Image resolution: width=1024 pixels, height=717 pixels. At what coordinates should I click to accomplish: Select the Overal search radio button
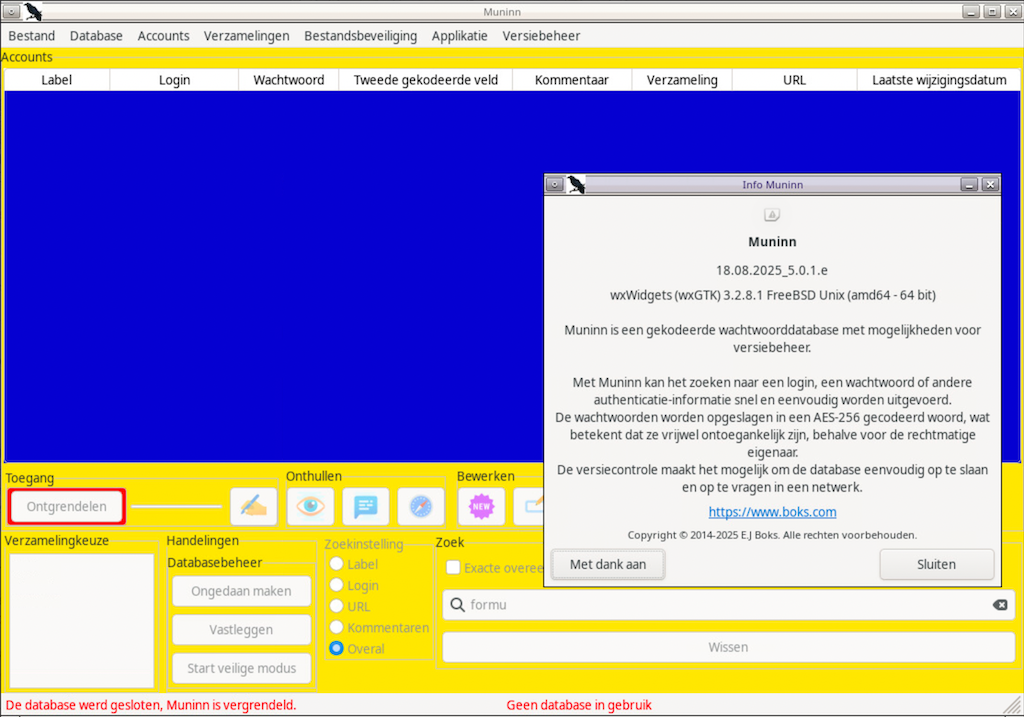pyautogui.click(x=336, y=648)
